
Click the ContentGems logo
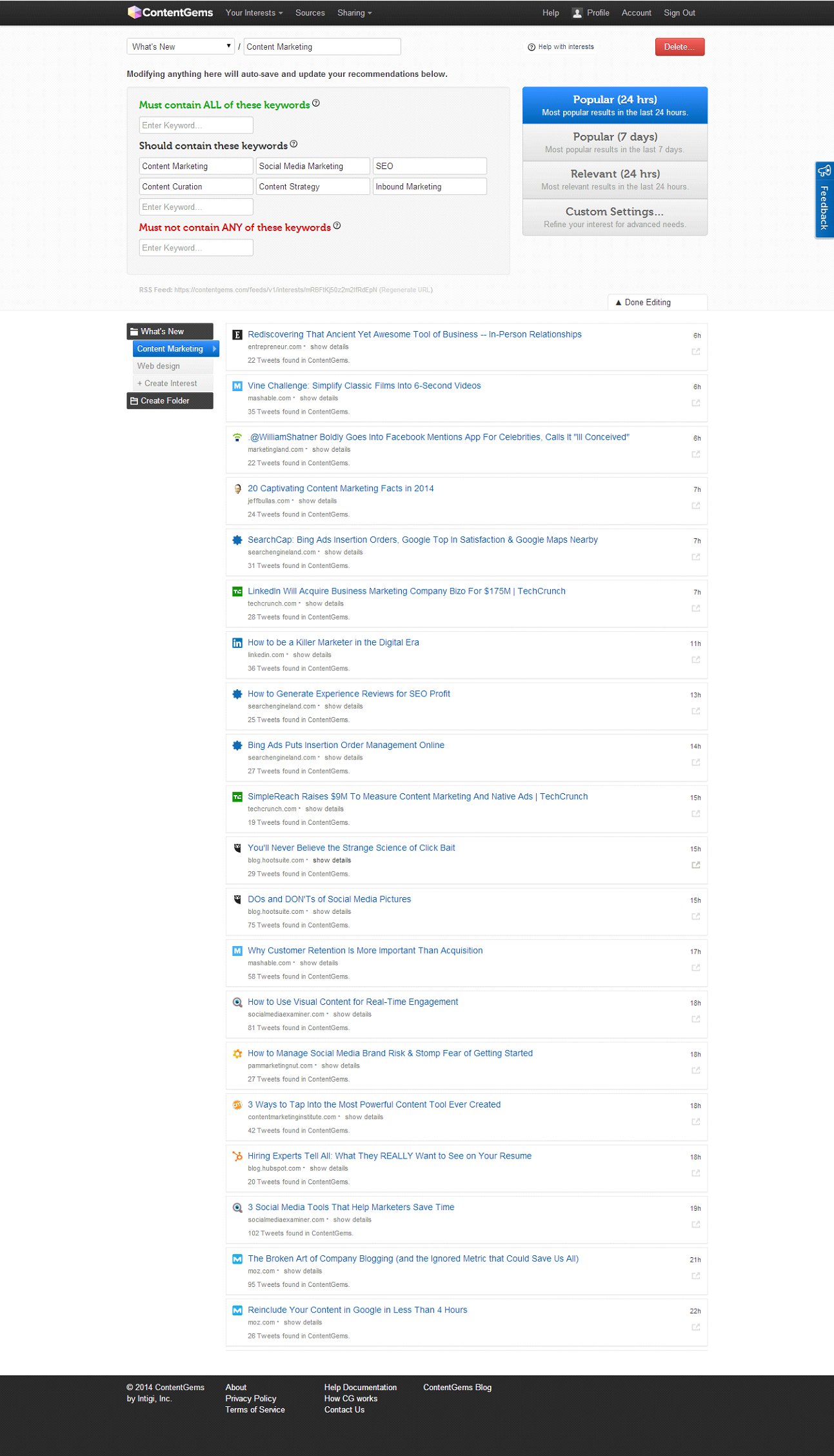[170, 12]
